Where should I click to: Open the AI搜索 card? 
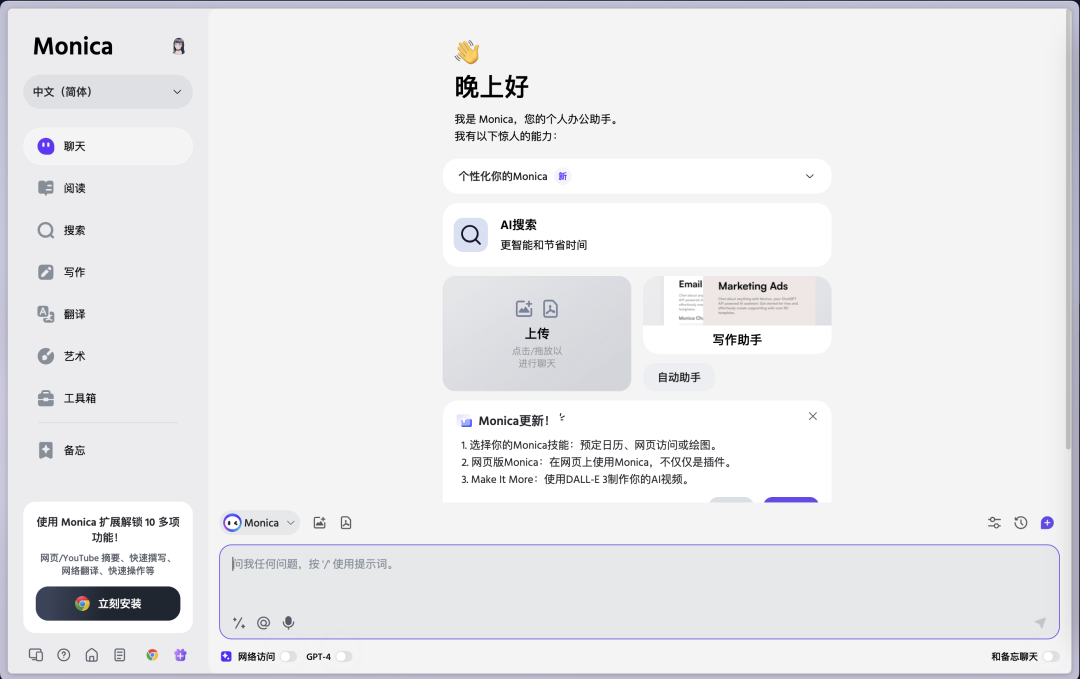point(637,235)
